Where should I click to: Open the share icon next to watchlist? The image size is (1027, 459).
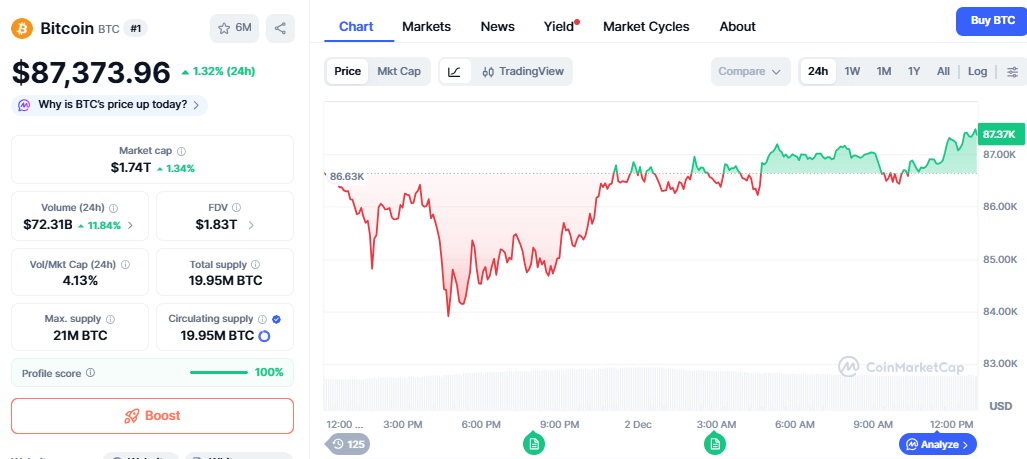[280, 28]
